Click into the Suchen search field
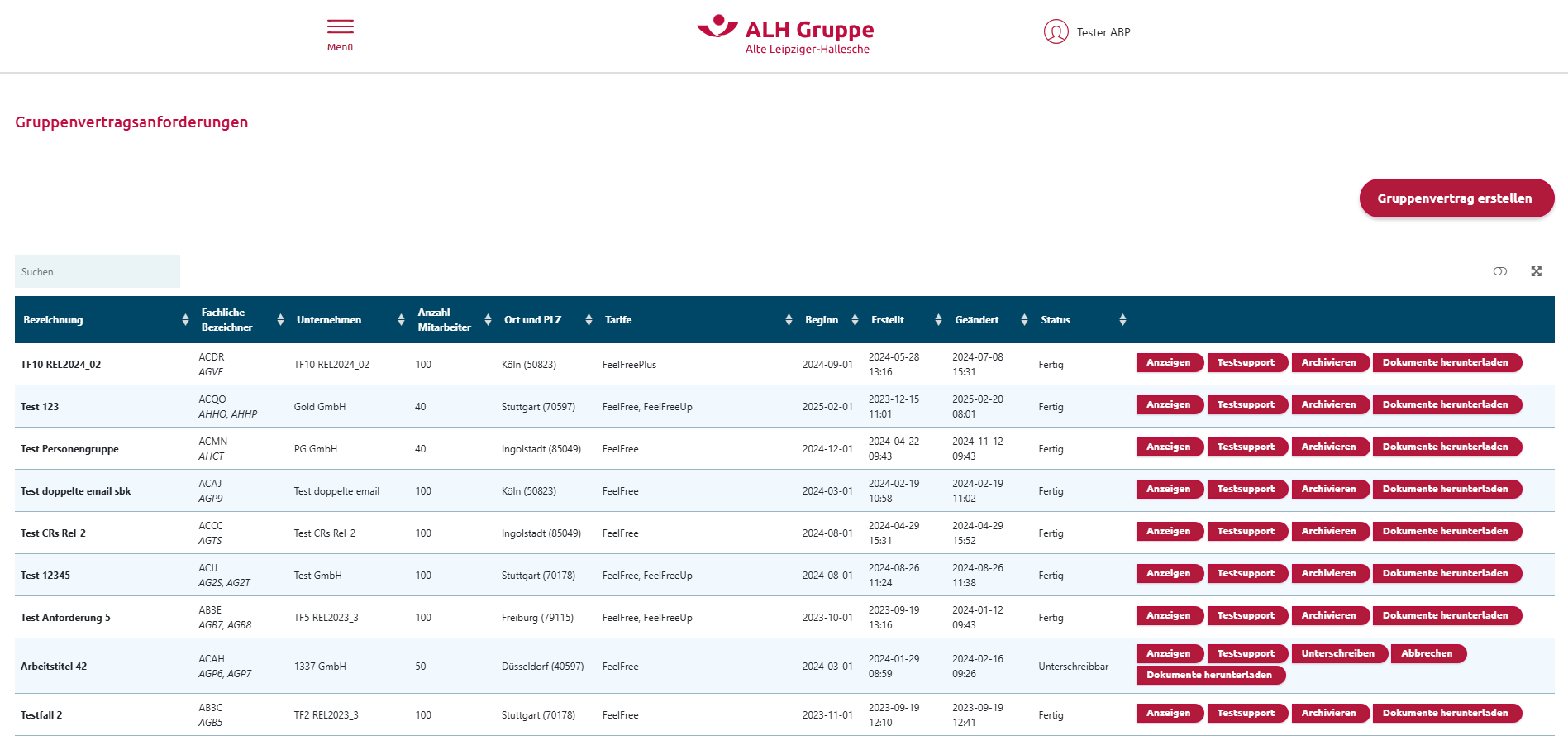The image size is (1568, 736). pyautogui.click(x=98, y=272)
